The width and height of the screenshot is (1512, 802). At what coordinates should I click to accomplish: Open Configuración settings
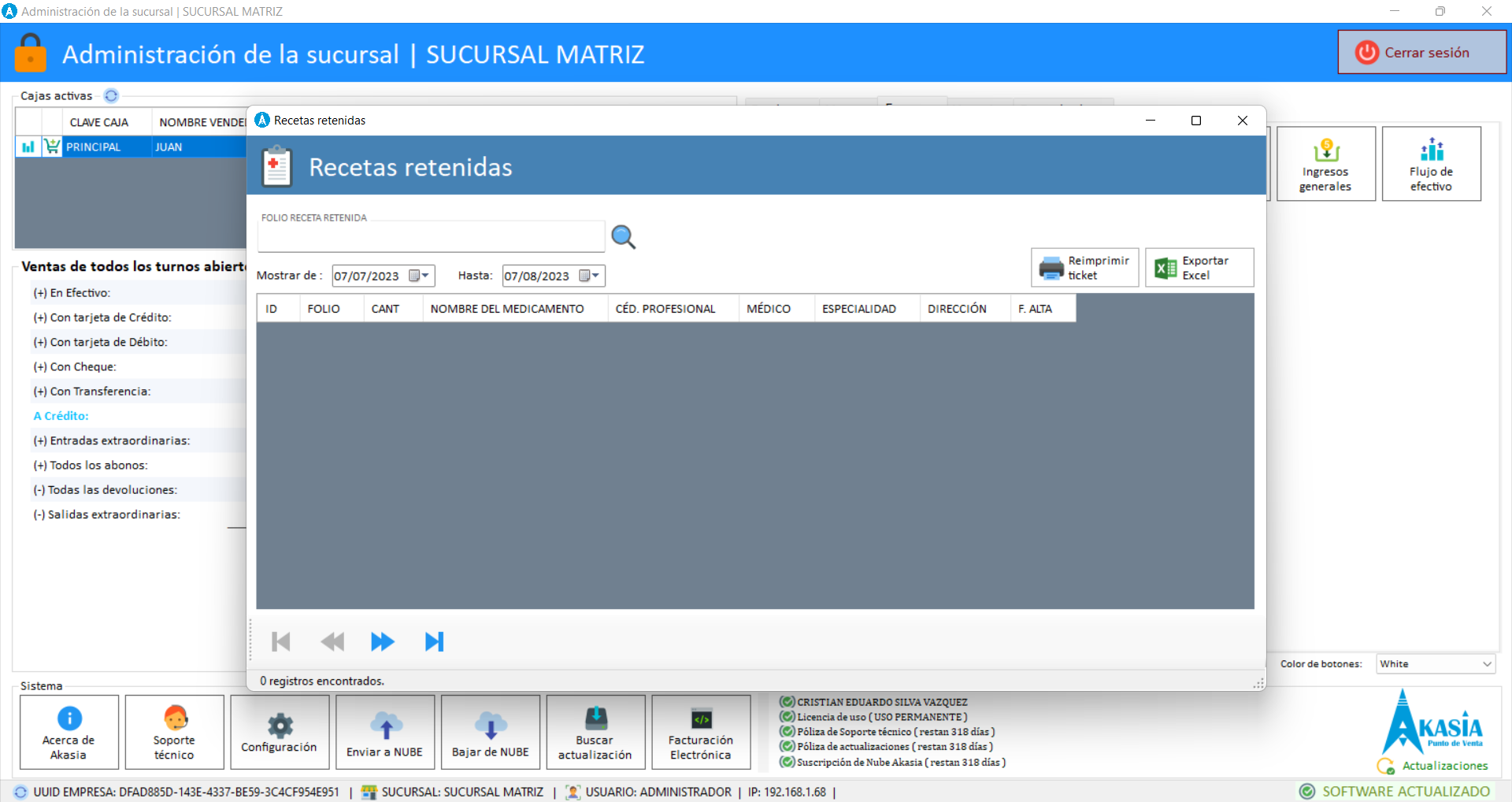click(x=280, y=733)
